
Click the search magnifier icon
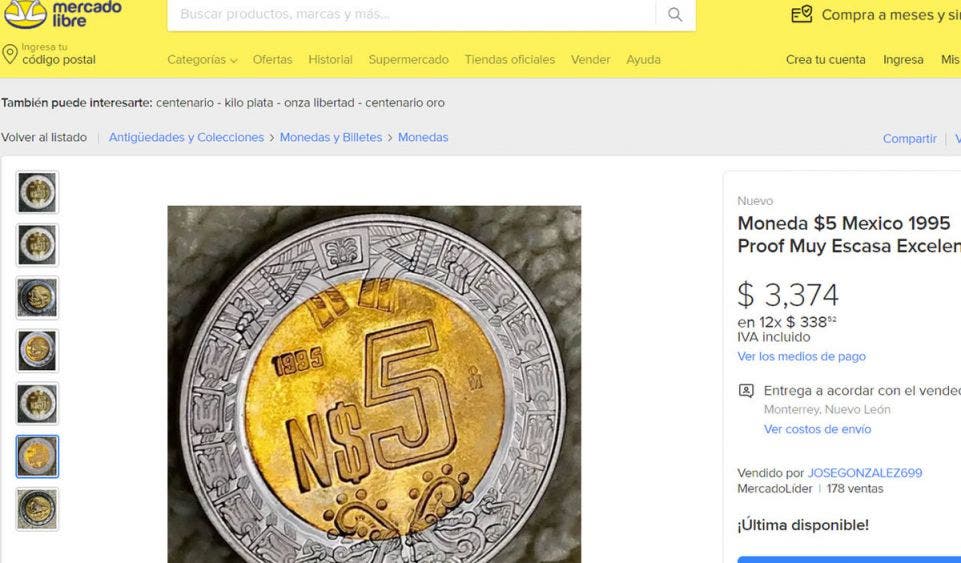pos(675,14)
